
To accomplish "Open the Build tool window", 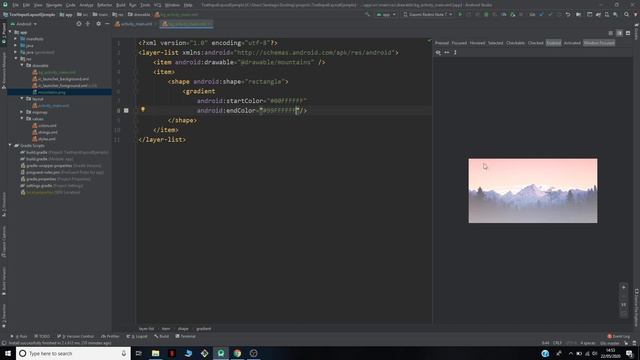I will point(162,336).
